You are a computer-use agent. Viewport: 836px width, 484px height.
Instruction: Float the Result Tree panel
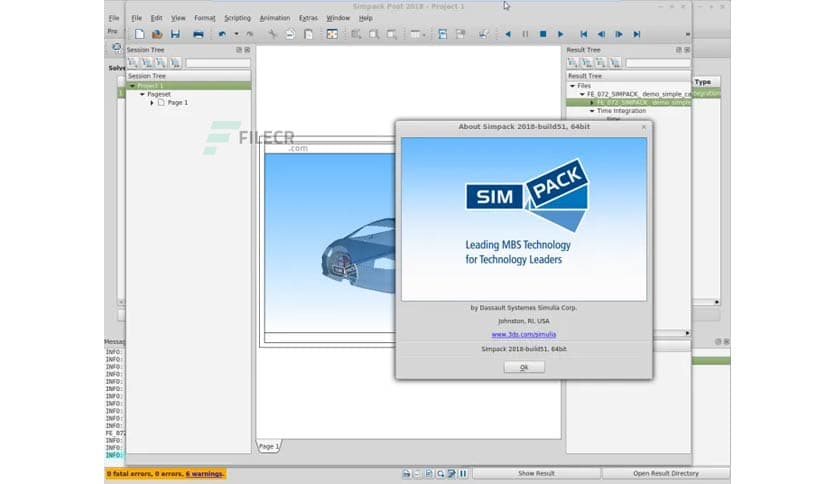tap(679, 50)
